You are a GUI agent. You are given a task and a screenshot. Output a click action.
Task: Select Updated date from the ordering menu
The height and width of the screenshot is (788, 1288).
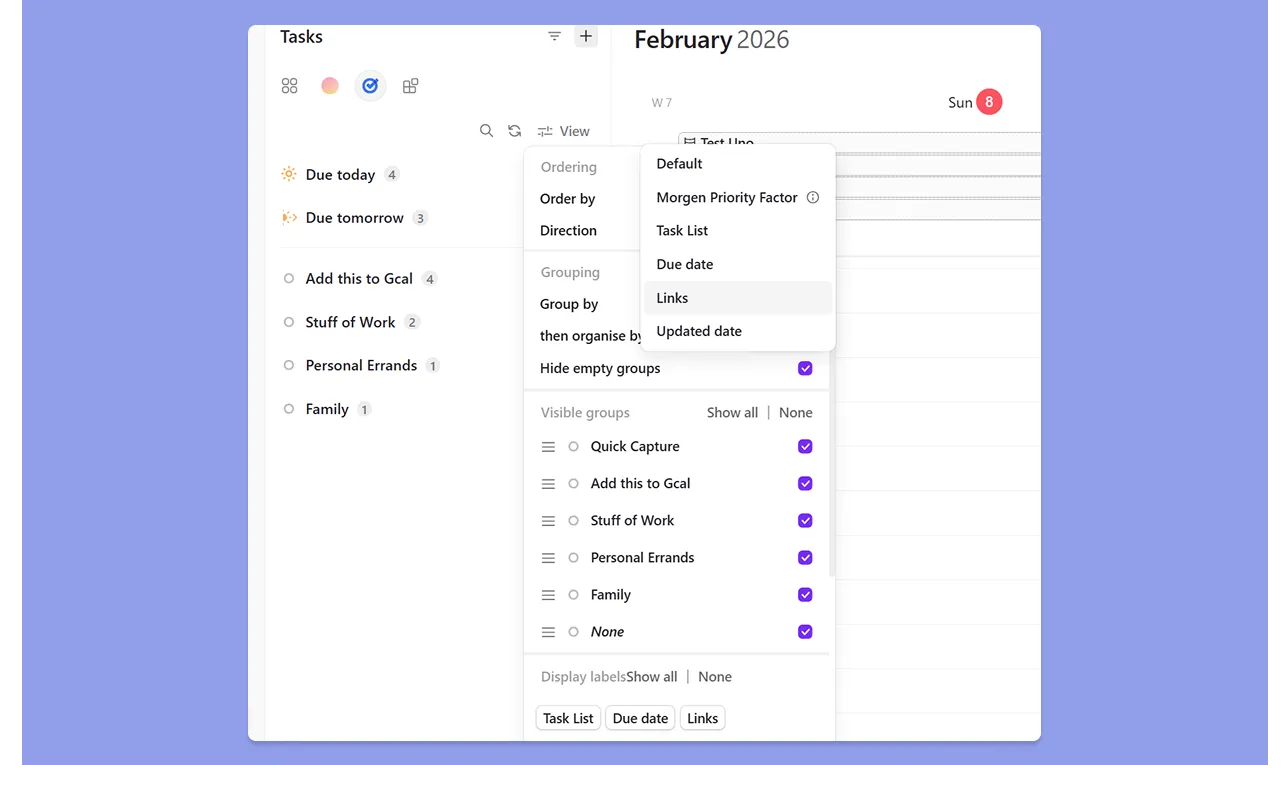[698, 331]
